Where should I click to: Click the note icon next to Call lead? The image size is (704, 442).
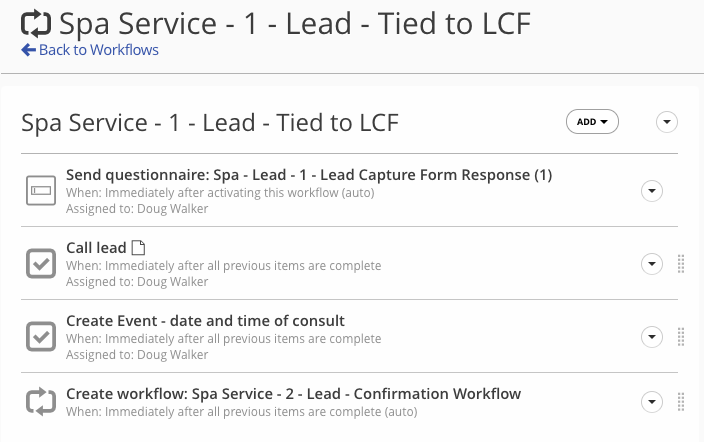click(139, 248)
